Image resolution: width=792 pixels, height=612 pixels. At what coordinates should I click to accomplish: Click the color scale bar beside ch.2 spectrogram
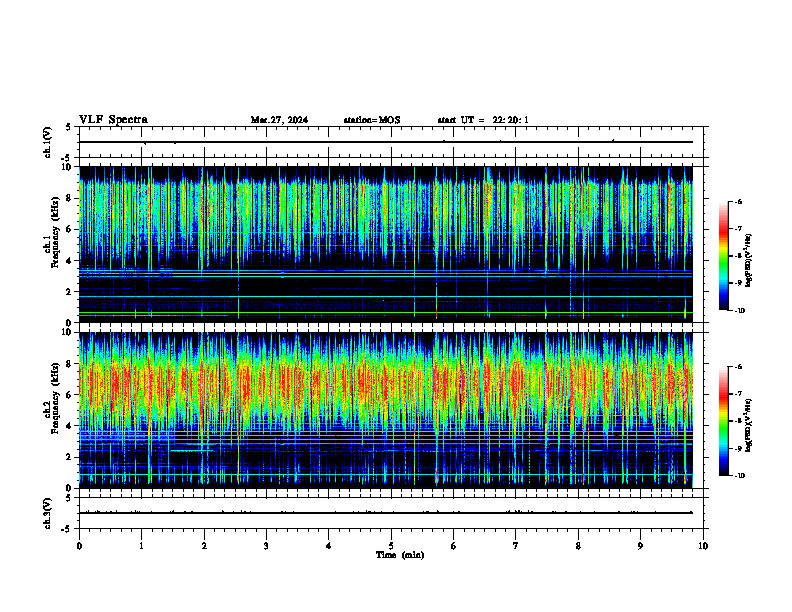pos(723,421)
